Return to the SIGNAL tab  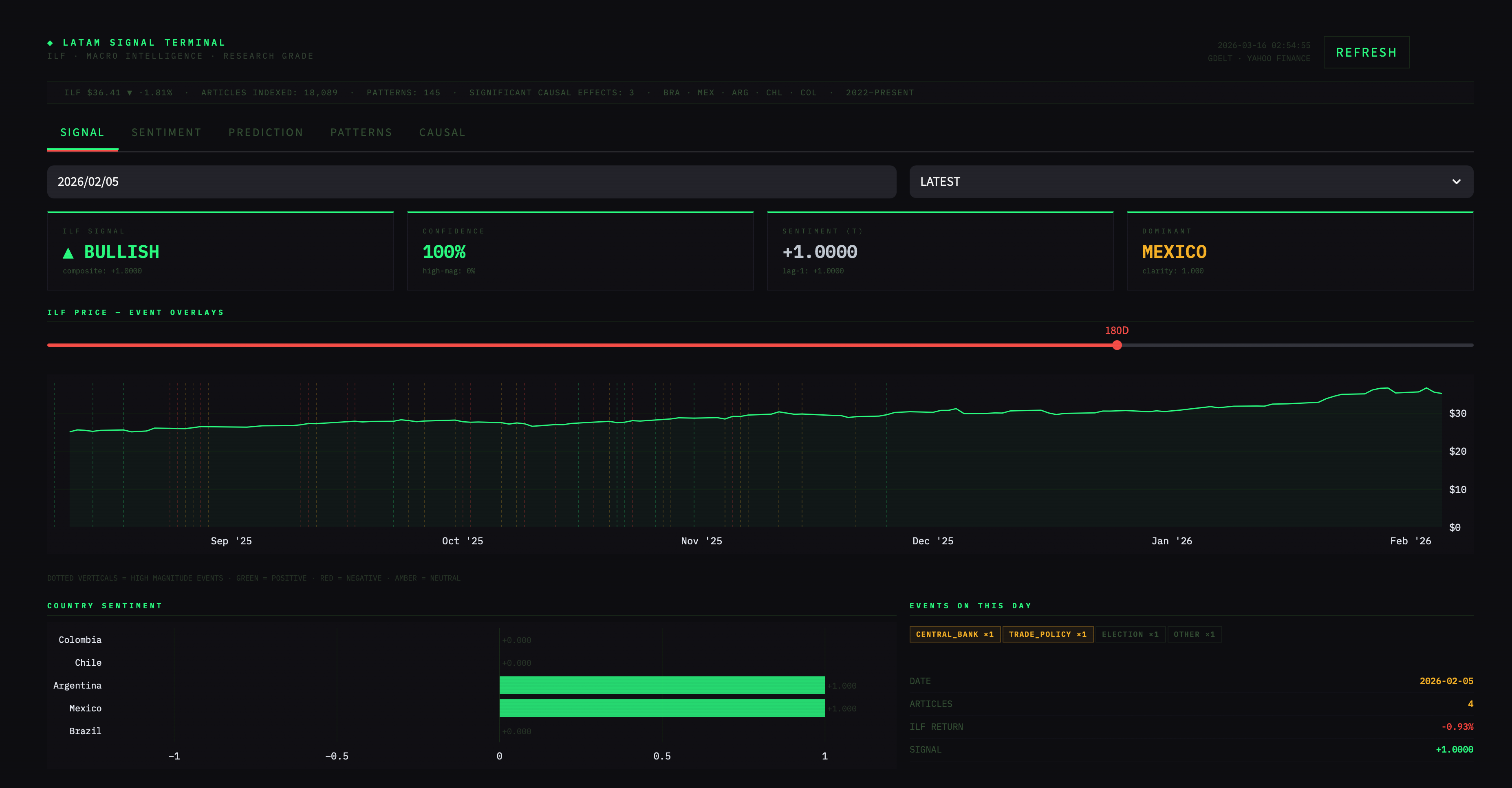82,132
